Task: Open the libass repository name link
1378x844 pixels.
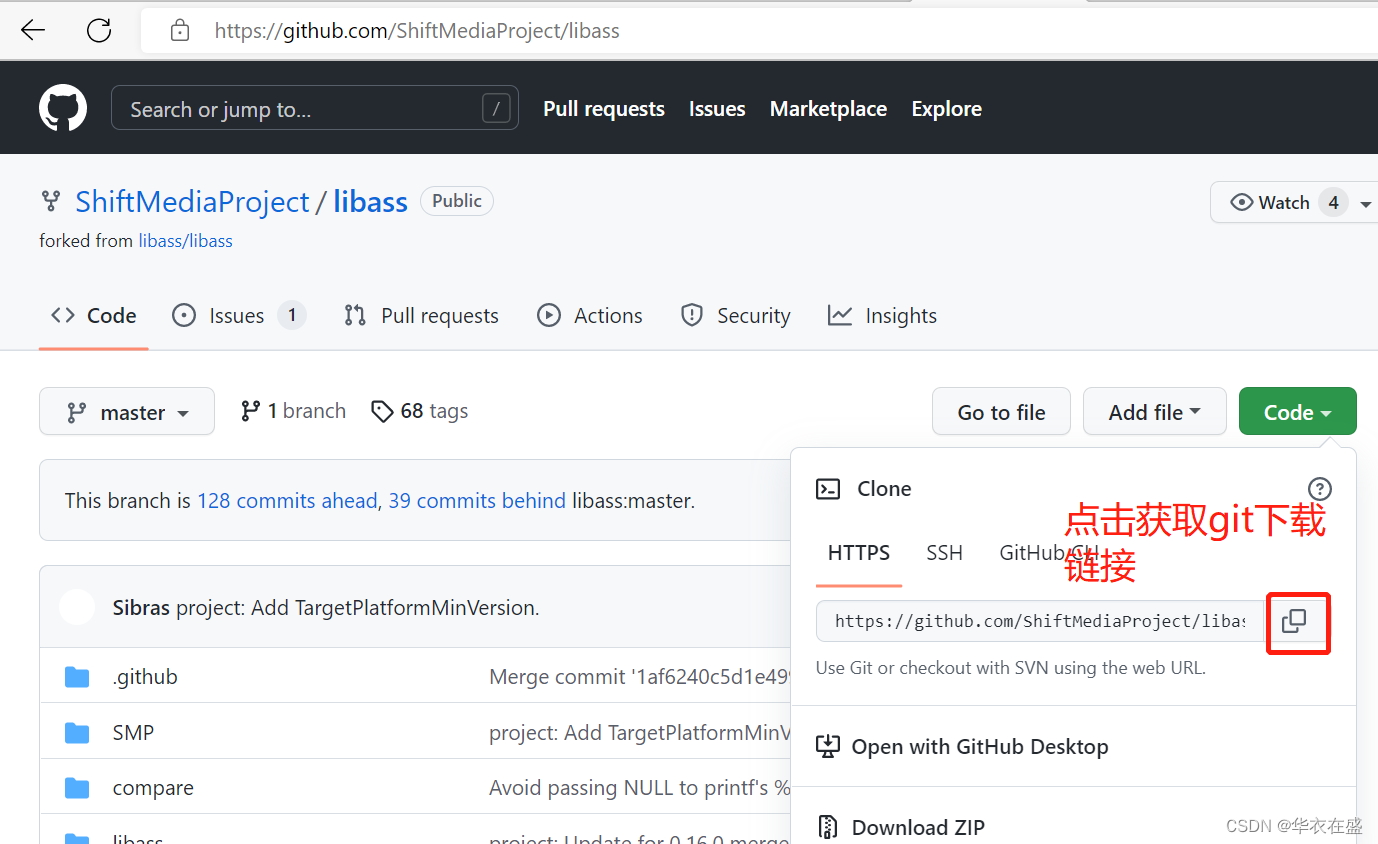Action: pyautogui.click(x=370, y=202)
